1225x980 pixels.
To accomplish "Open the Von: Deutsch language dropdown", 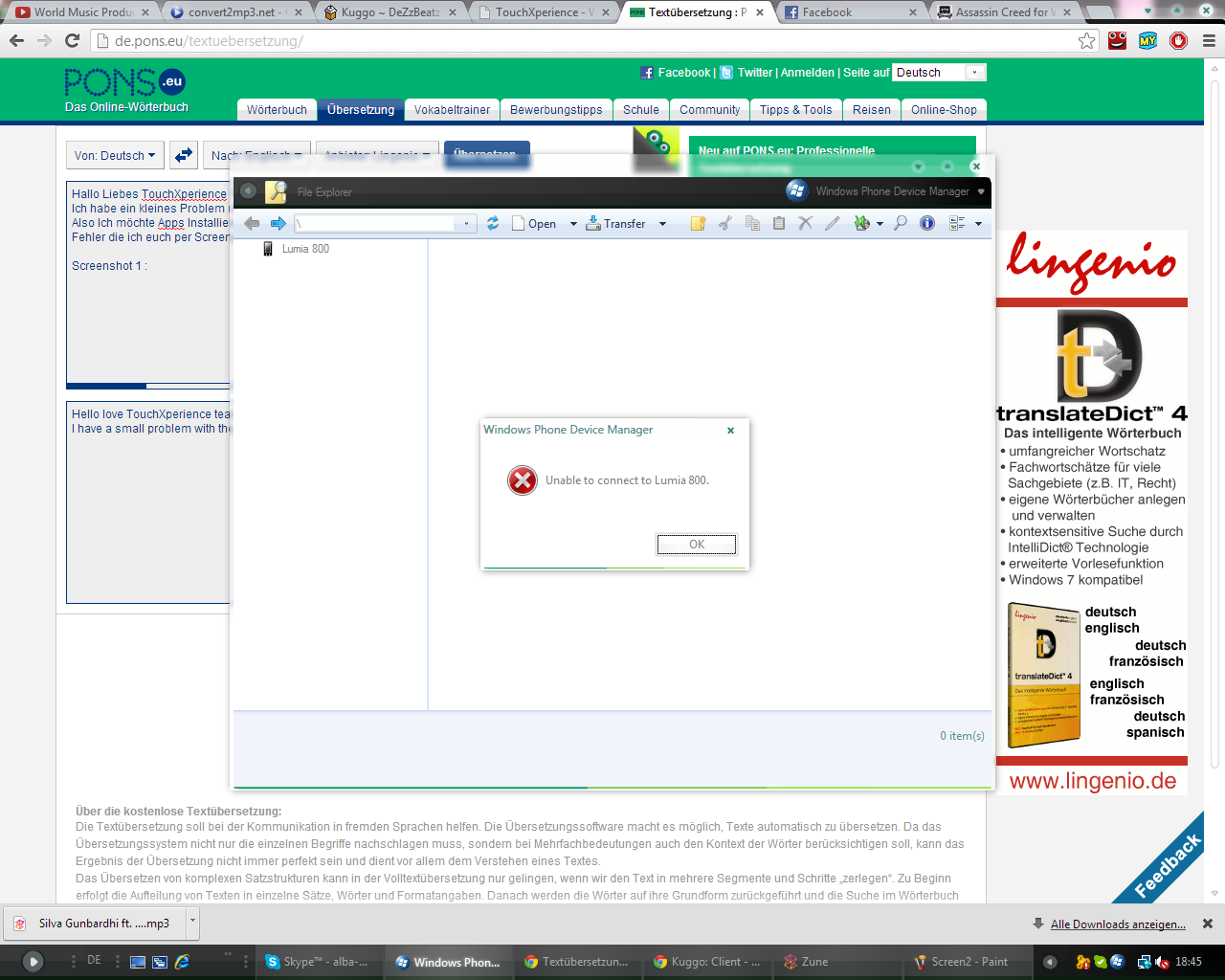I will 115,156.
